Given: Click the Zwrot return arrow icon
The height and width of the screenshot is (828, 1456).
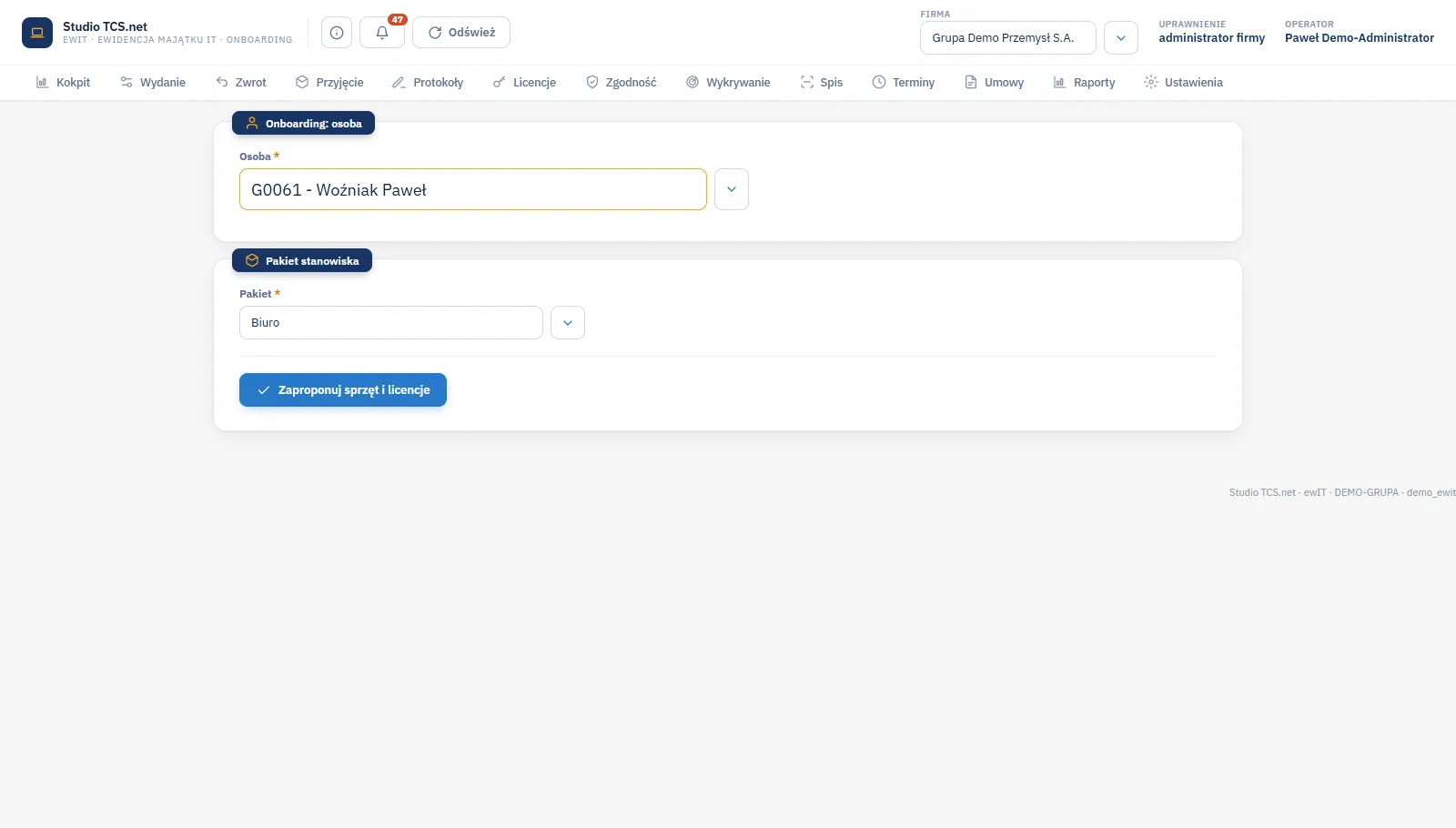Looking at the screenshot, I should pyautogui.click(x=222, y=82).
